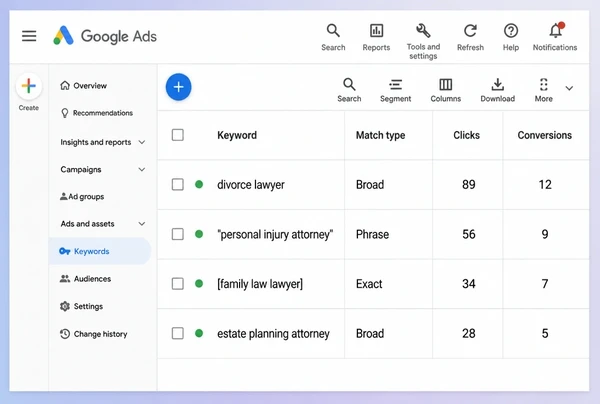The width and height of the screenshot is (600, 404).
Task: Open Reports from the top bar
Action: [376, 37]
